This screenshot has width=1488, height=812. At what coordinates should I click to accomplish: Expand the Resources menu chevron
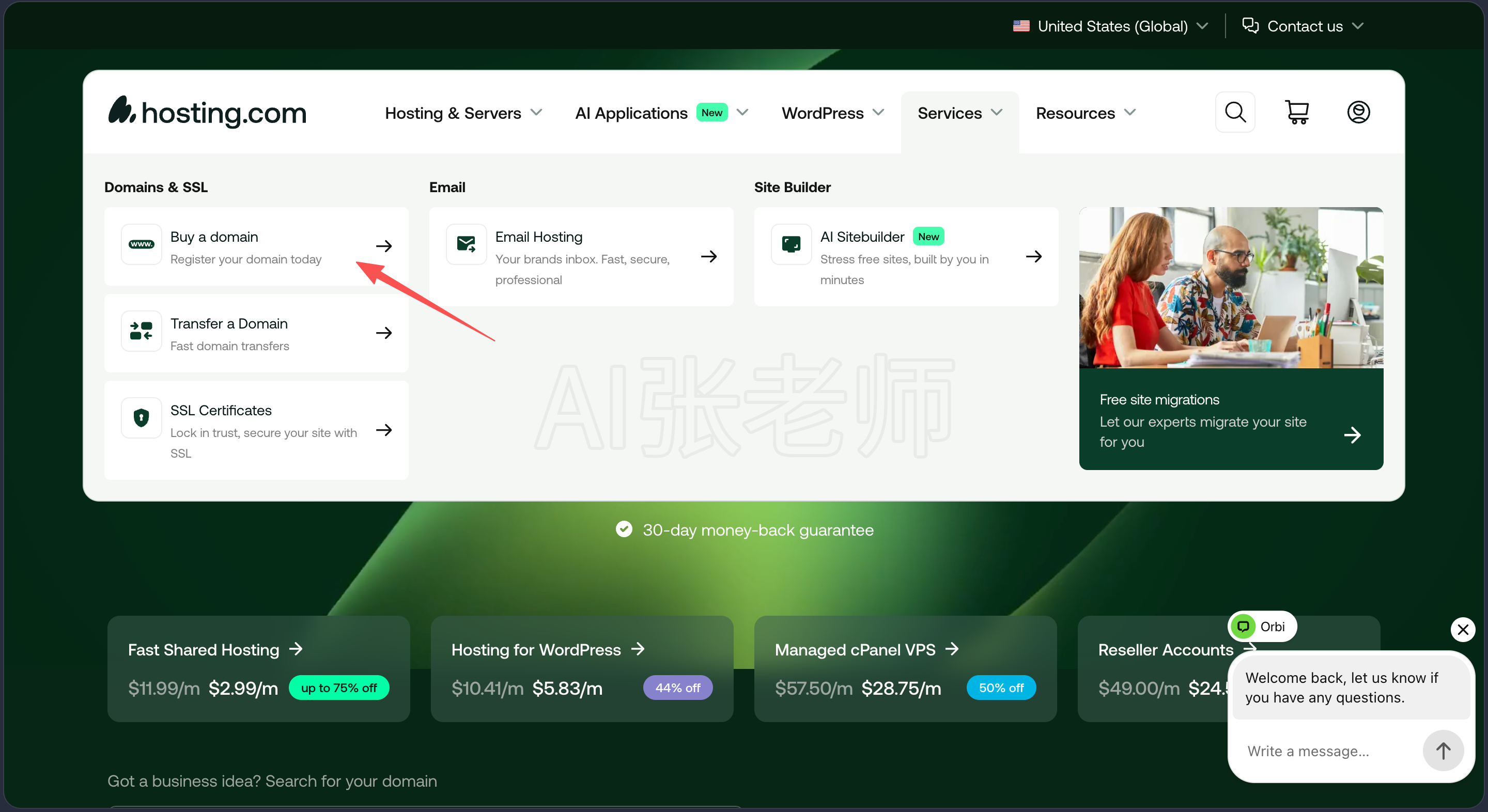1130,113
